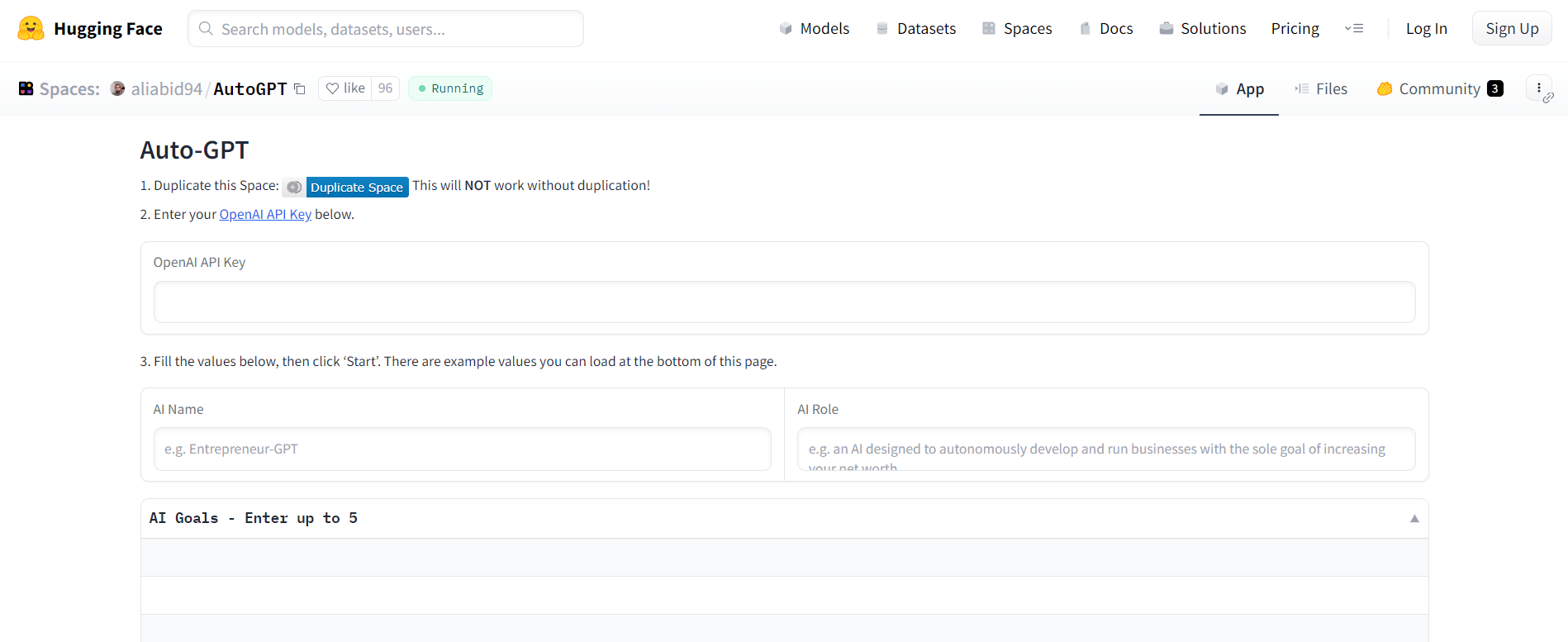Open the Docs page
Screen dimensions: 1568x642
click(x=1106, y=29)
